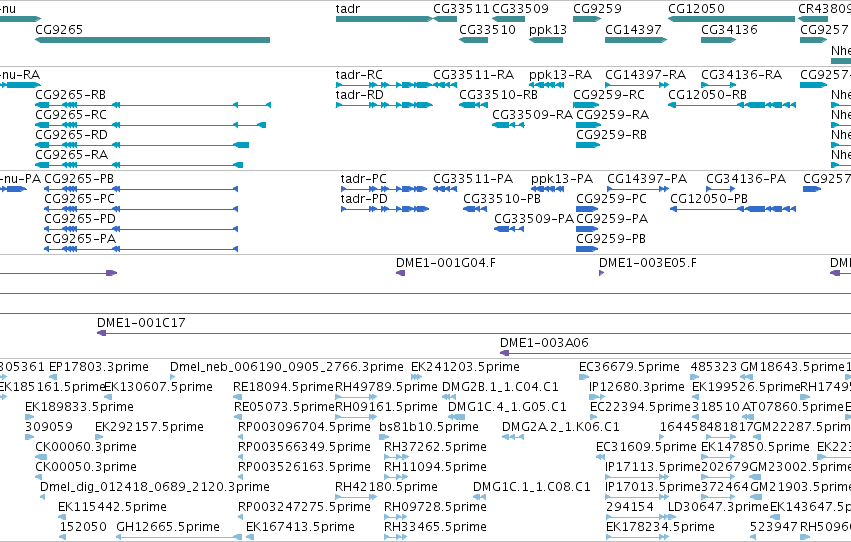Viewport: 851px width, 542px height.
Task: Select the ppk13 gene label
Action: [x=548, y=30]
